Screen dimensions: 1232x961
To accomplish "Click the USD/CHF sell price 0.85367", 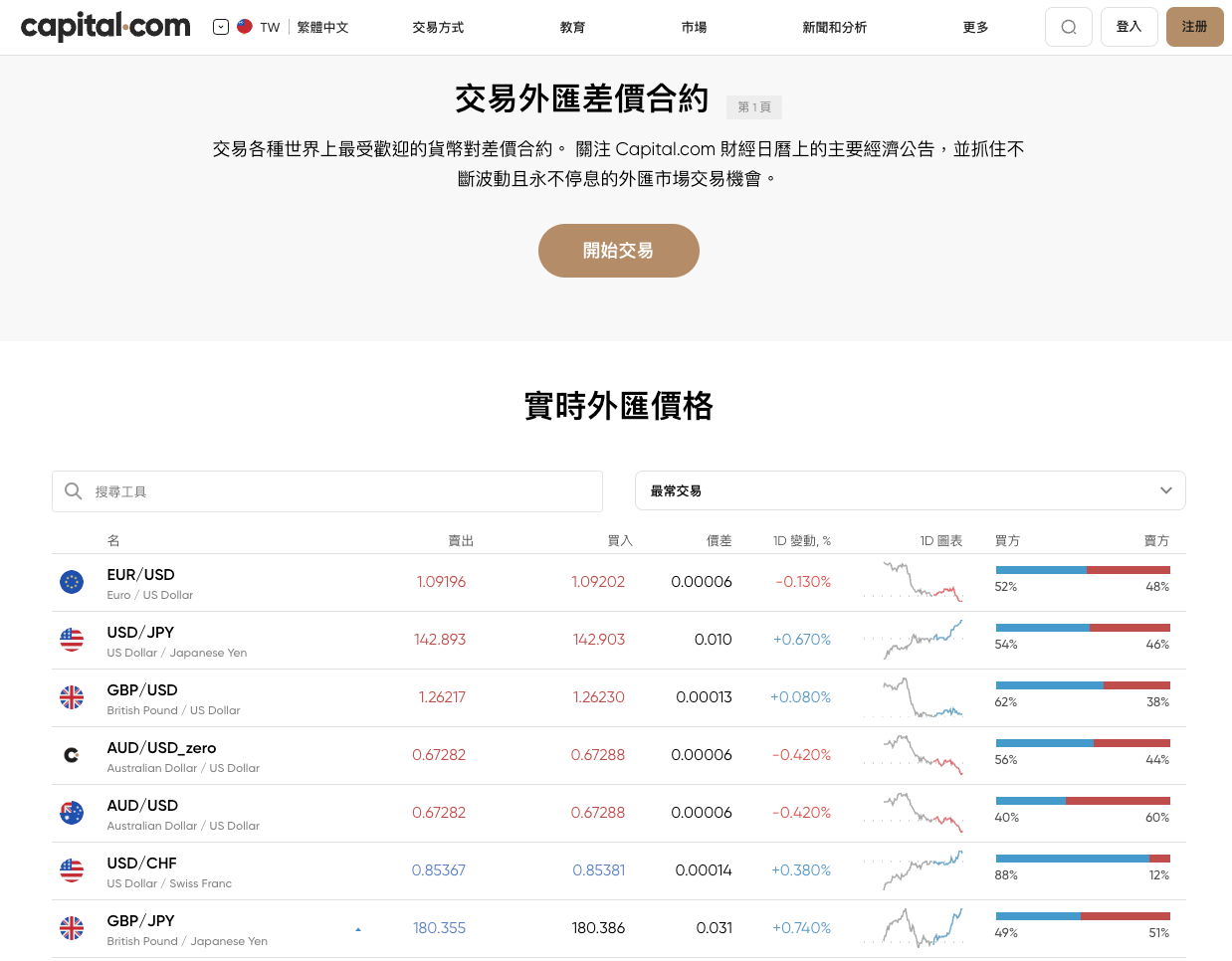I will point(439,870).
